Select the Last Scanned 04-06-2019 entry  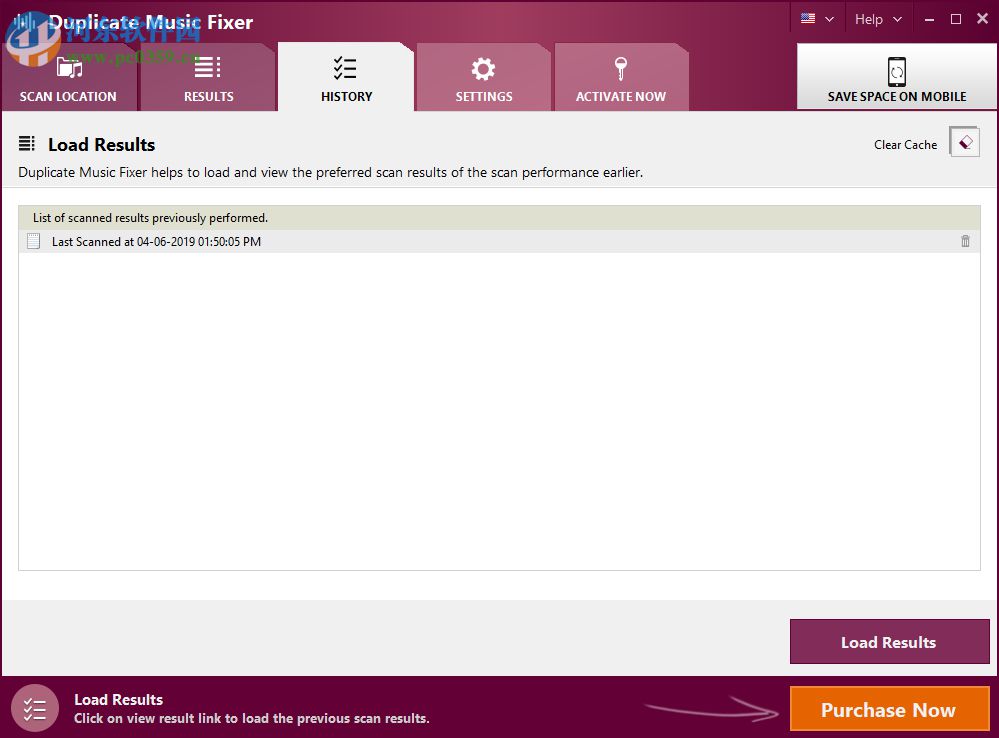pyautogui.click(x=500, y=242)
